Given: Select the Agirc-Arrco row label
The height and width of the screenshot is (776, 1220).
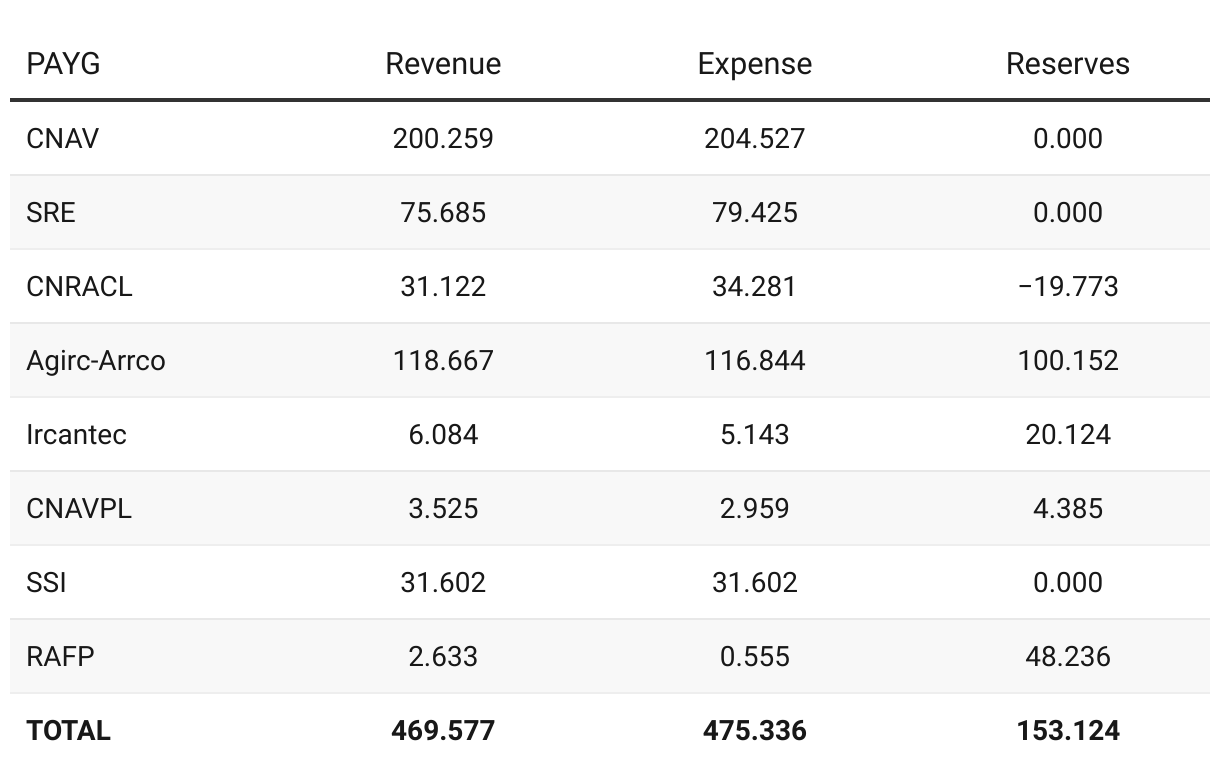Looking at the screenshot, I should 96,360.
